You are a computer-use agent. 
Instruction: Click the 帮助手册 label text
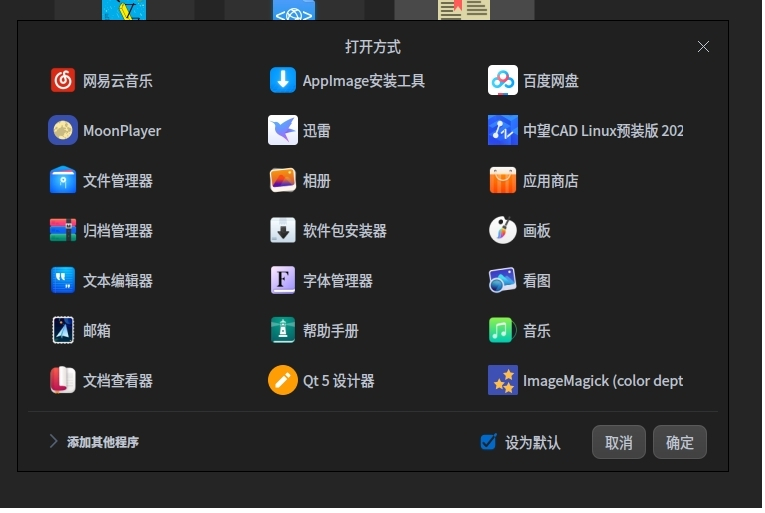[x=331, y=331]
